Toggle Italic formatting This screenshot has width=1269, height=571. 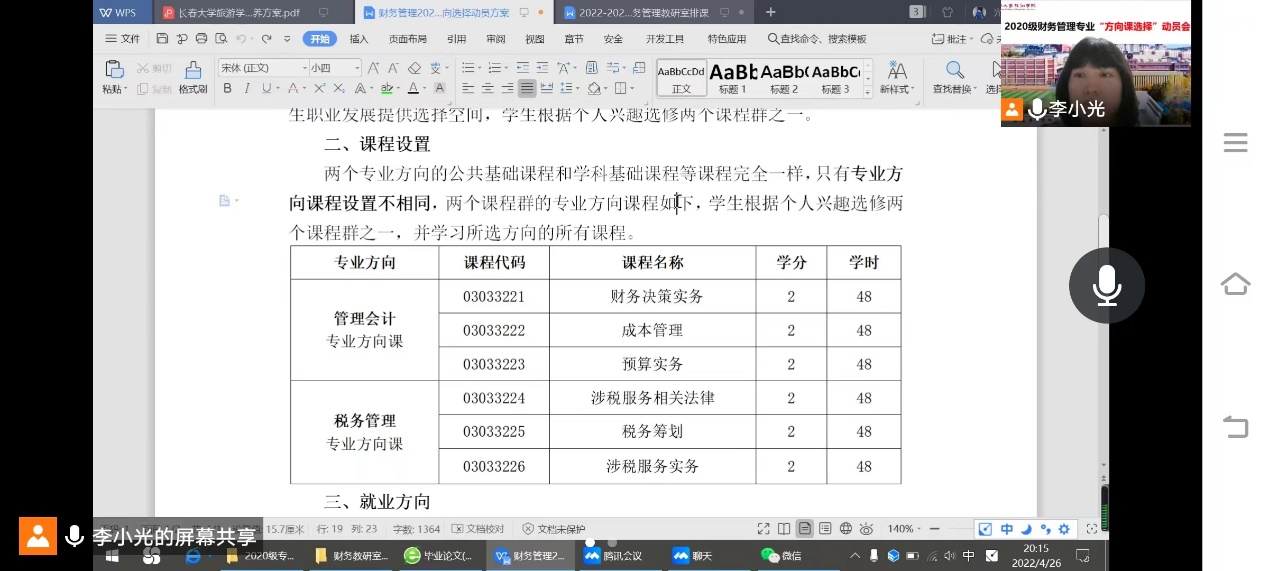247,88
